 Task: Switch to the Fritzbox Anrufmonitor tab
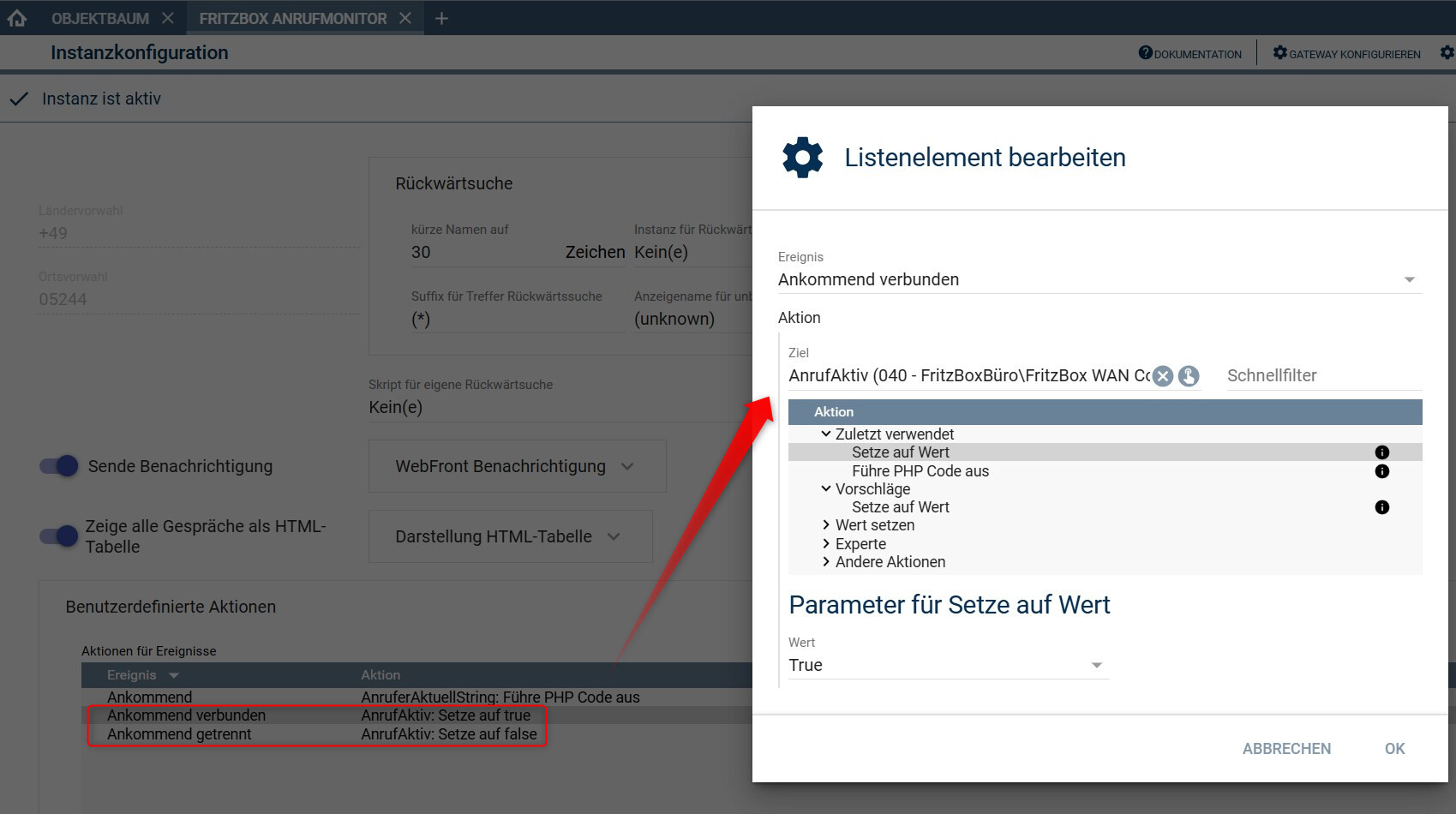(x=292, y=18)
